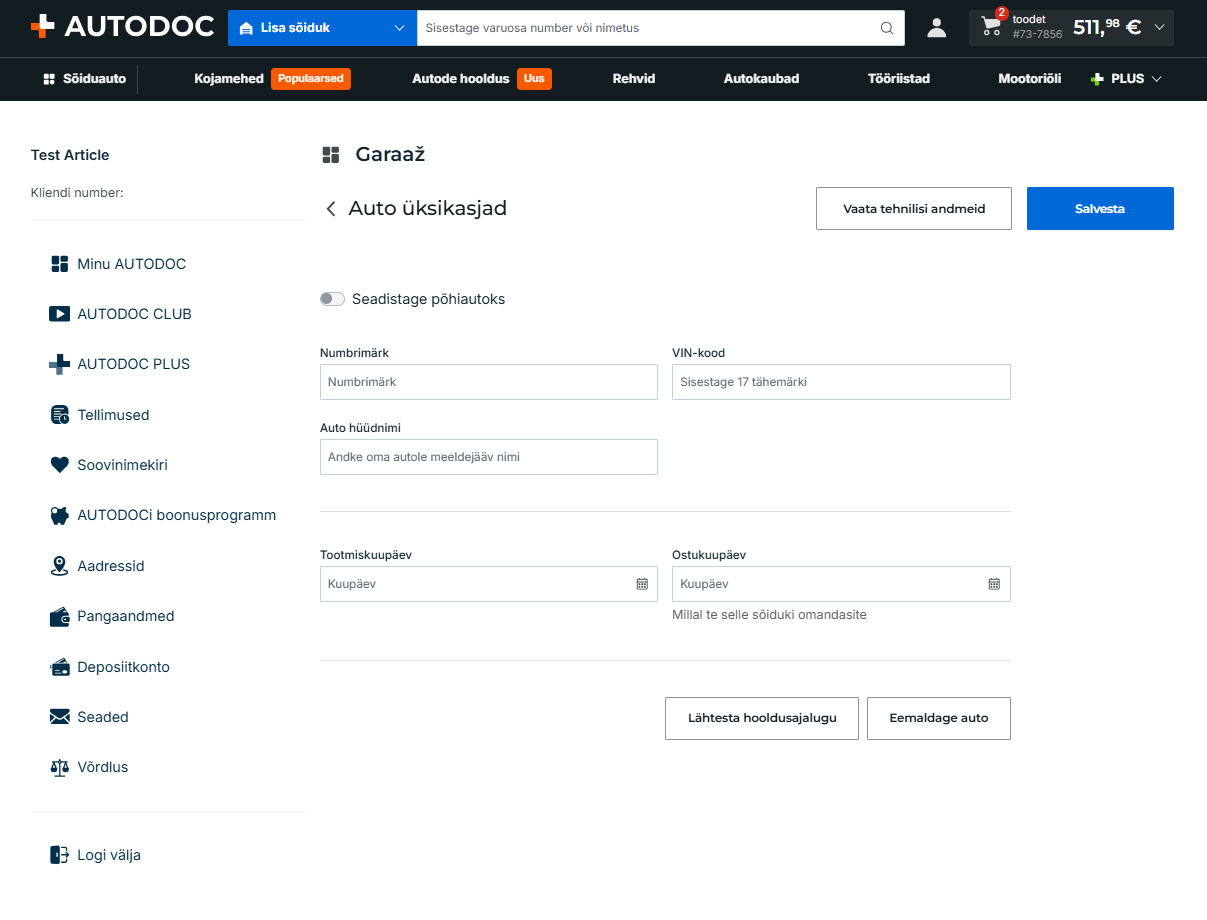
Task: Click the AUTODOC logo
Action: click(x=122, y=27)
